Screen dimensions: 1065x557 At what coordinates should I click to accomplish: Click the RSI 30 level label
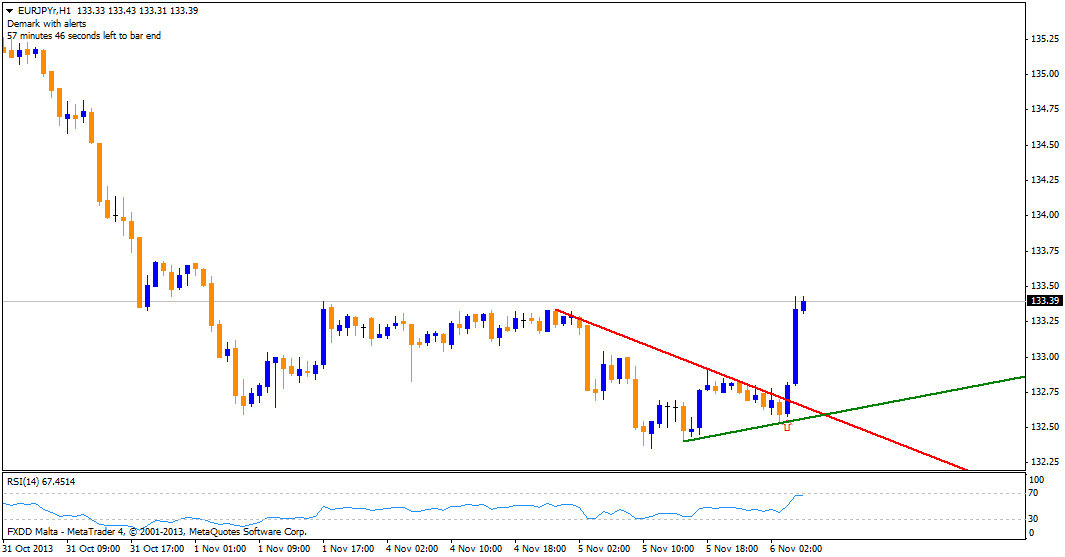click(1037, 518)
